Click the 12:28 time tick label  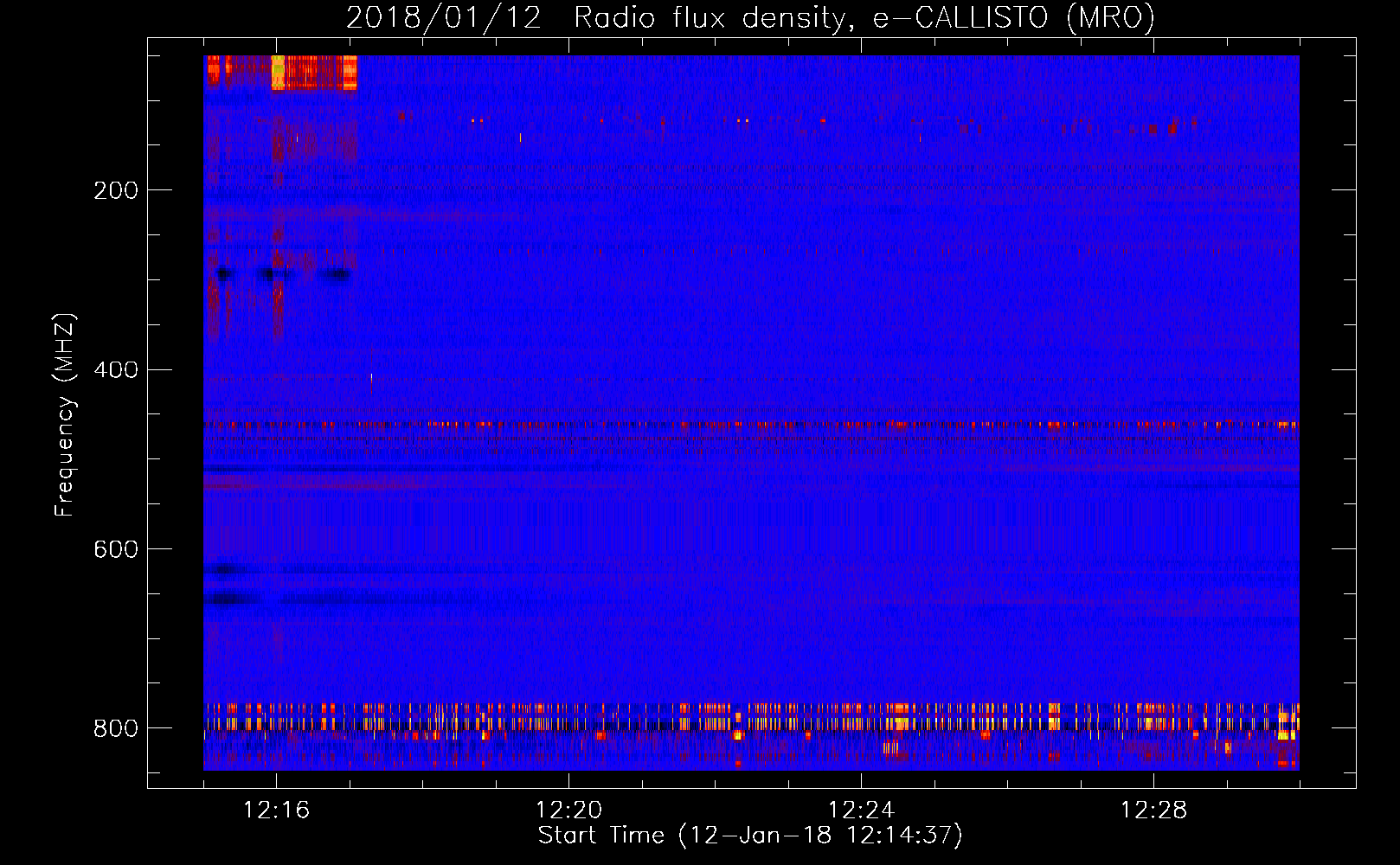[1153, 810]
